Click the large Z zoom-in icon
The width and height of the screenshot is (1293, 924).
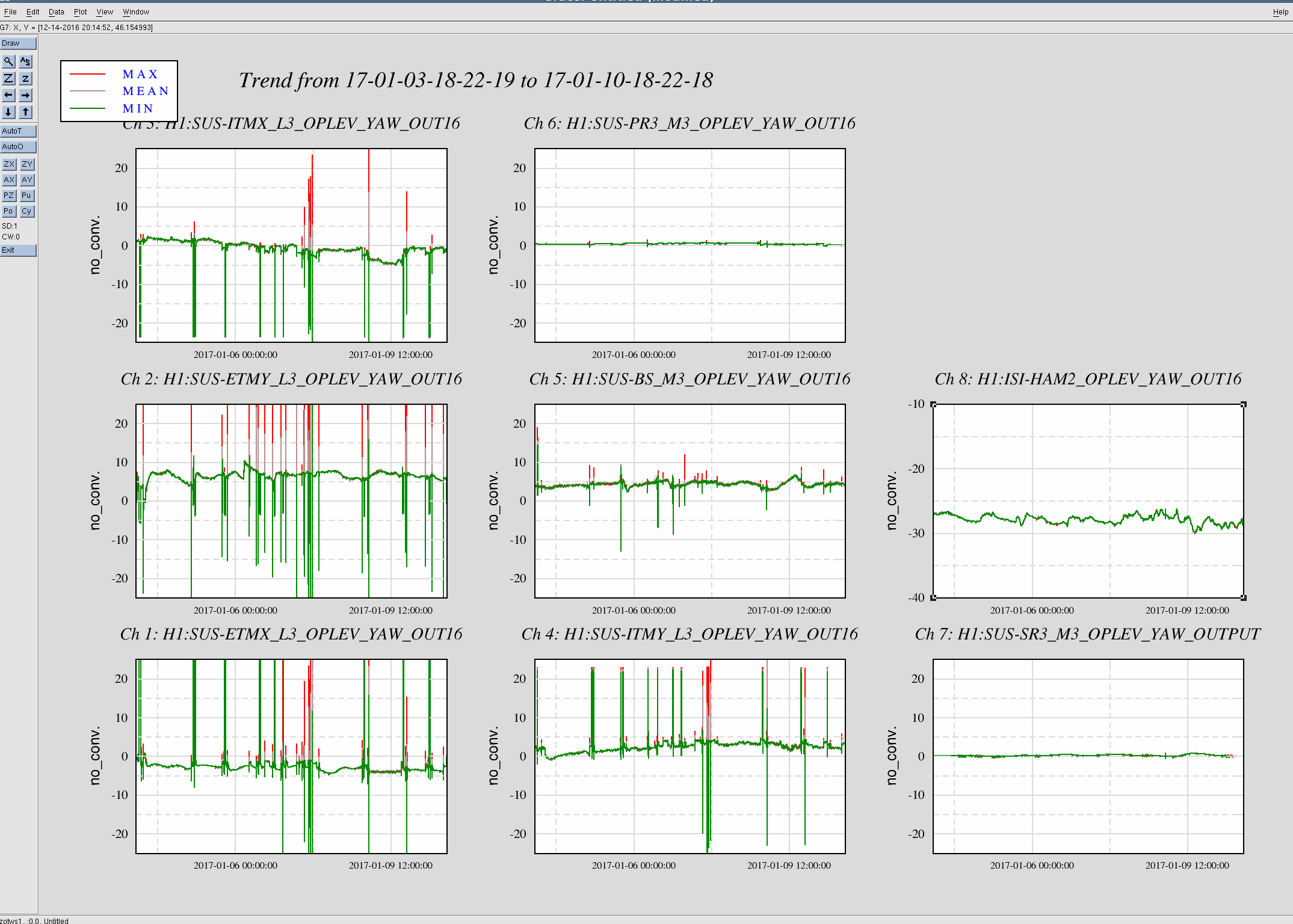tap(8, 78)
